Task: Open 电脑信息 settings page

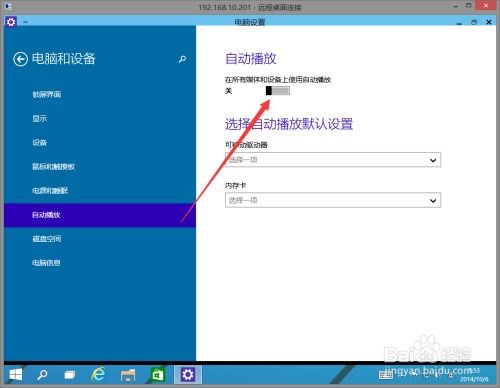Action: pyautogui.click(x=46, y=263)
